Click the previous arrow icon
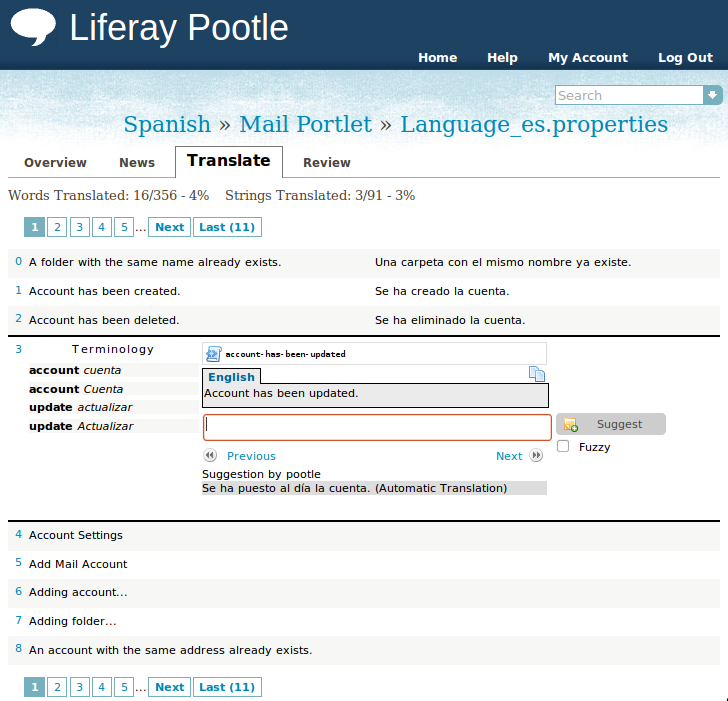The height and width of the screenshot is (701, 728). pyautogui.click(x=210, y=456)
